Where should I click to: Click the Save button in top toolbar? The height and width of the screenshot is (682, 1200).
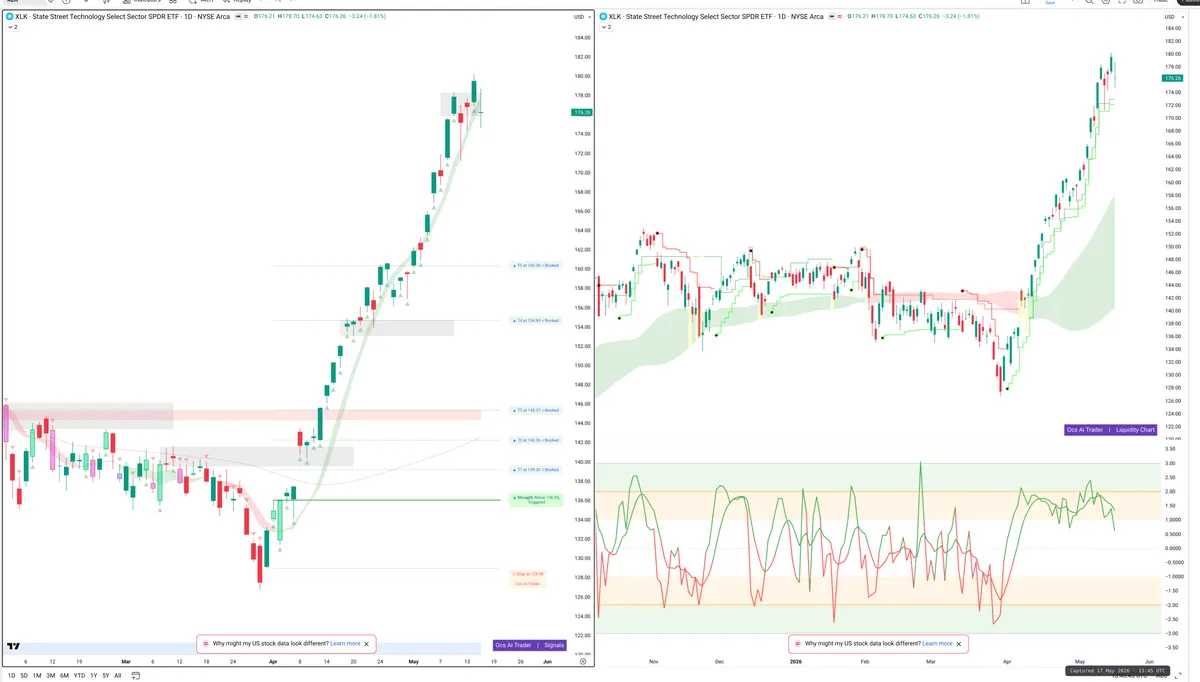click(1050, 3)
